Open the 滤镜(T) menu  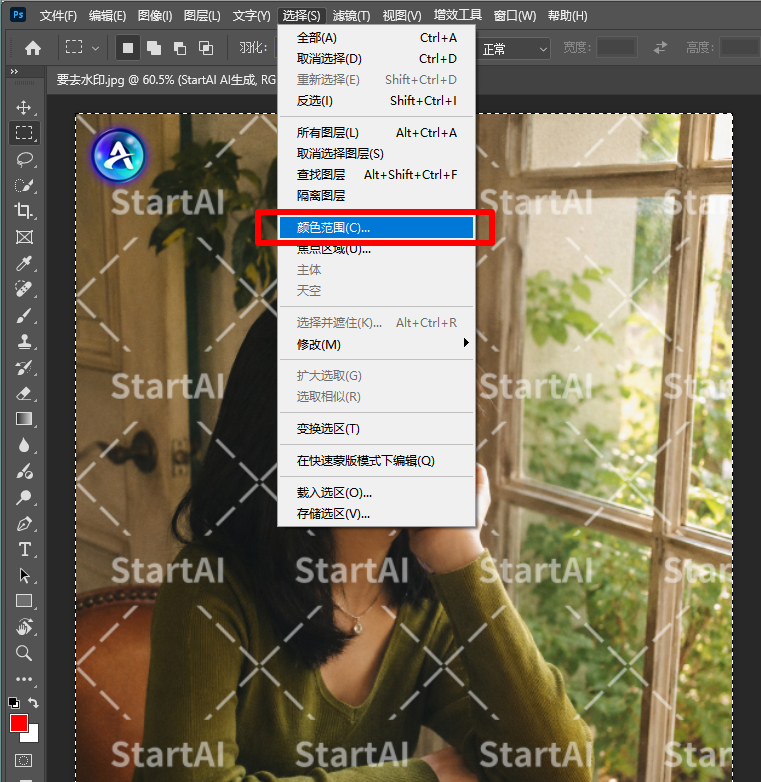pyautogui.click(x=352, y=16)
